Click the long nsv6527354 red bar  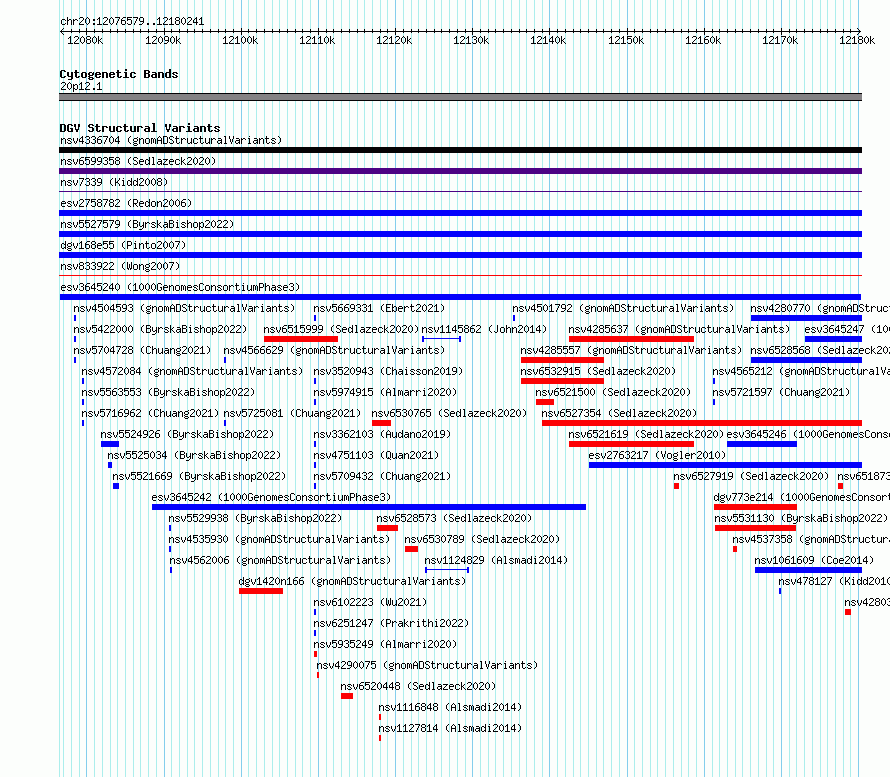[702, 423]
